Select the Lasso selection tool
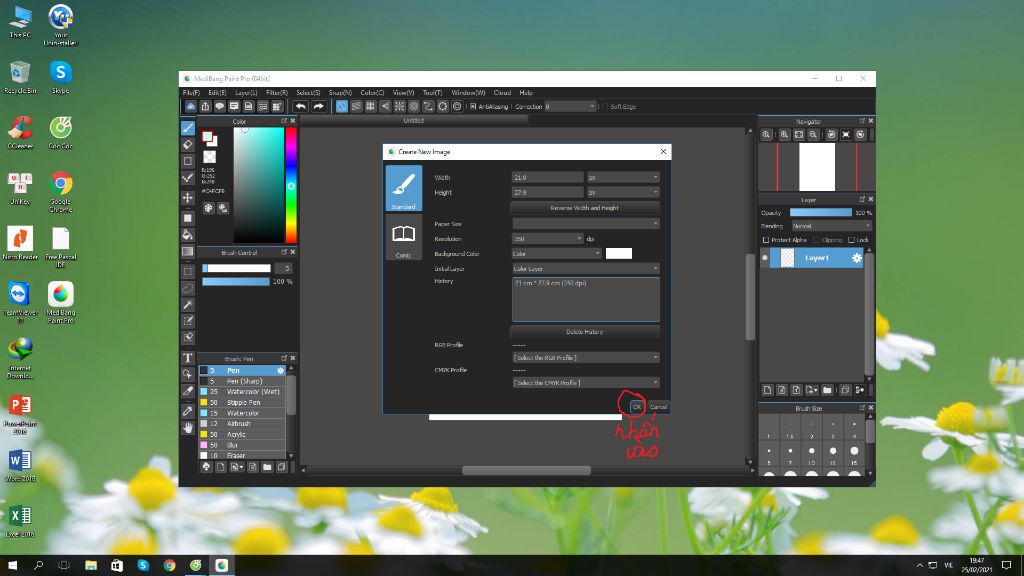Image resolution: width=1024 pixels, height=576 pixels. coord(187,288)
